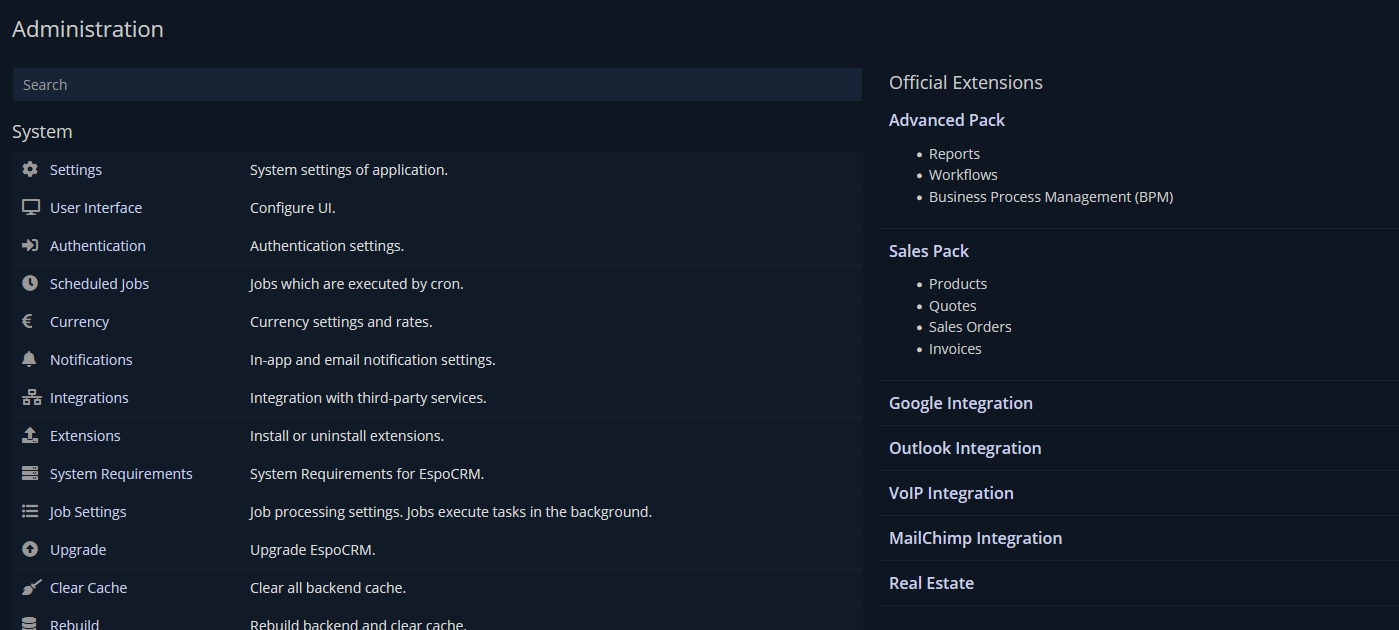Click 'Integration with third-party services.' text
This screenshot has width=1399, height=630.
coord(368,398)
